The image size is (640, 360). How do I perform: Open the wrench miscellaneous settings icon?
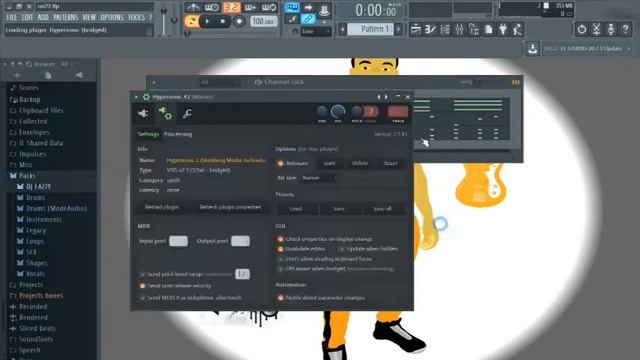pos(187,113)
